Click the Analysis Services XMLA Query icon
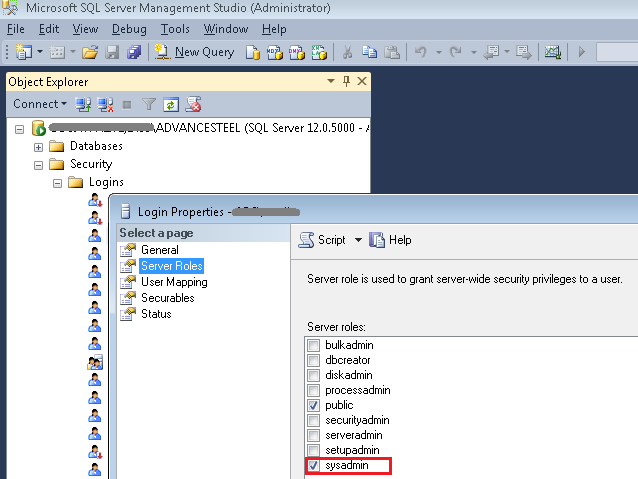Image resolution: width=638 pixels, height=479 pixels. click(x=319, y=52)
